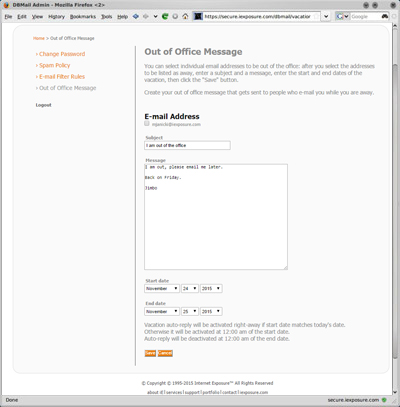This screenshot has width=400, height=407.
Task: Open the Change Password page
Action: 62,54
